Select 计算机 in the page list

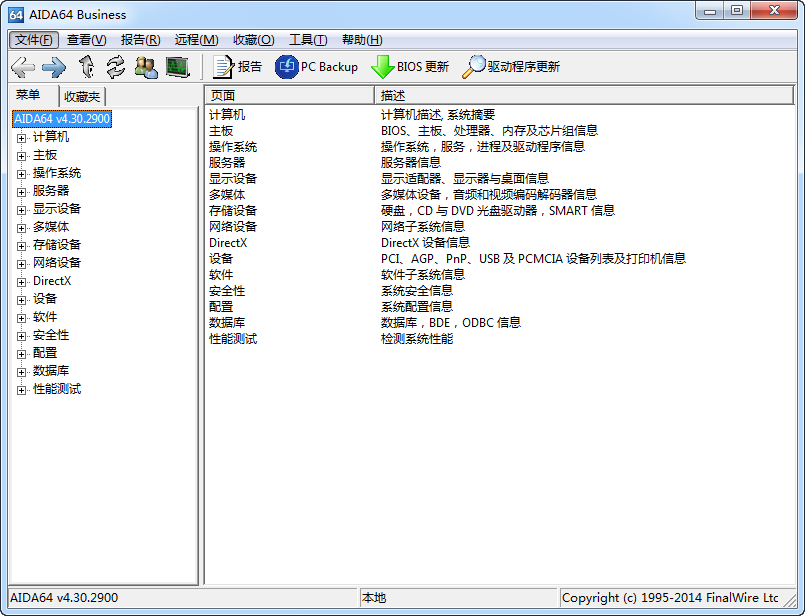(227, 114)
